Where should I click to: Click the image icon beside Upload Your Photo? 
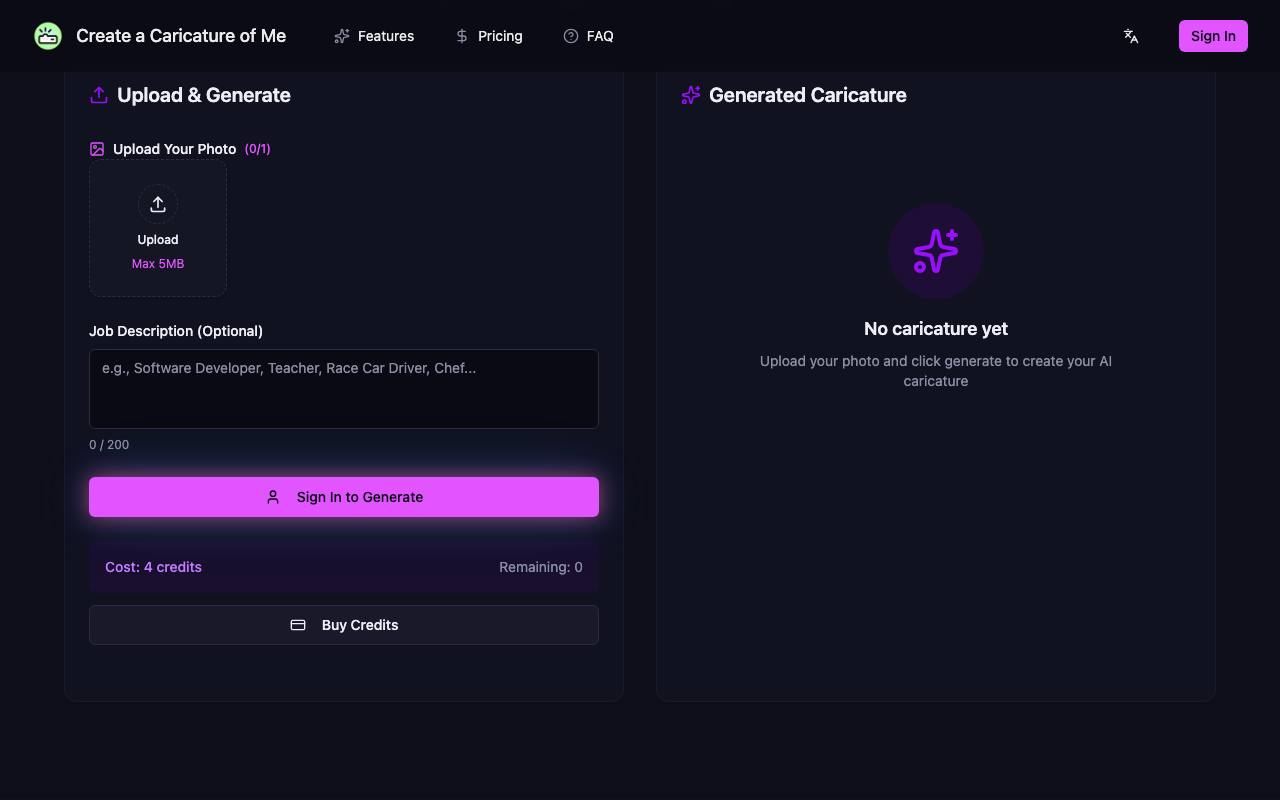coord(97,149)
